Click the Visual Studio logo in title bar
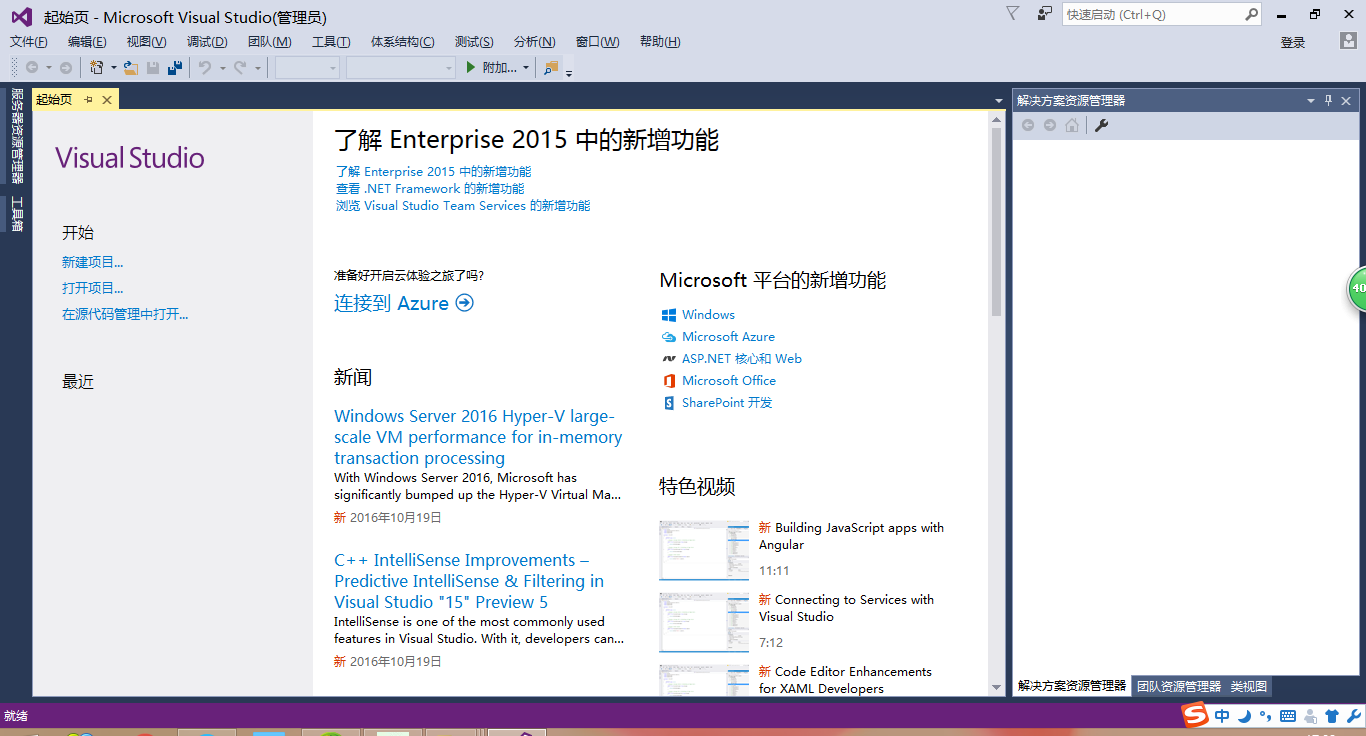 click(21, 16)
